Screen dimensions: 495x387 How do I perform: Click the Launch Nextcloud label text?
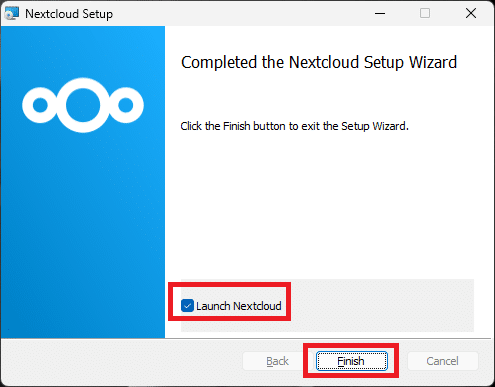click(239, 306)
